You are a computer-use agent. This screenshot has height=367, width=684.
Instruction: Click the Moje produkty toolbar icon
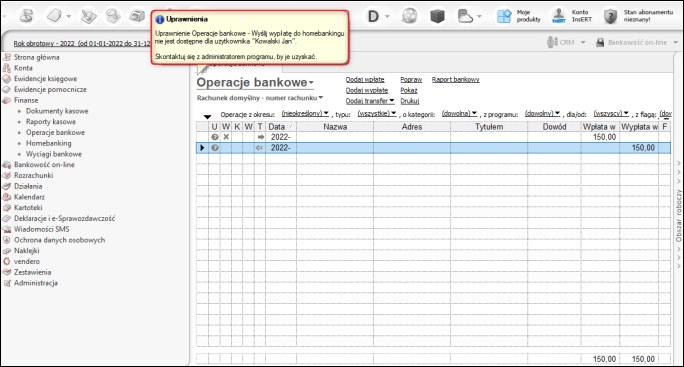(x=504, y=16)
